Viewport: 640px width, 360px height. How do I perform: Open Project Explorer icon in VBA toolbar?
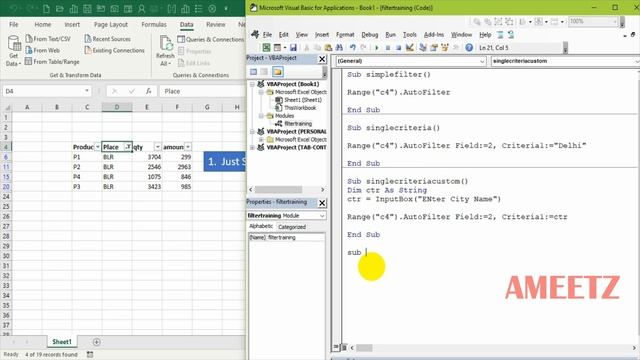click(423, 48)
